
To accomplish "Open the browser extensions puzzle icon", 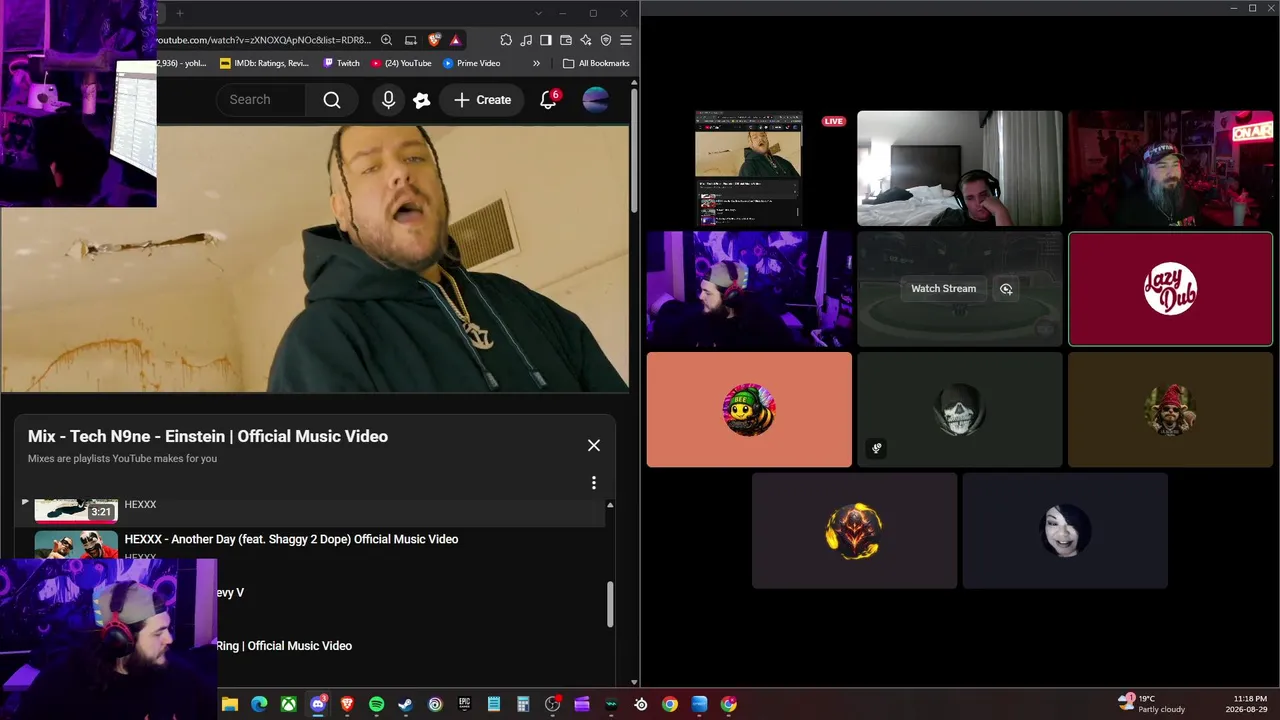I will pyautogui.click(x=506, y=40).
